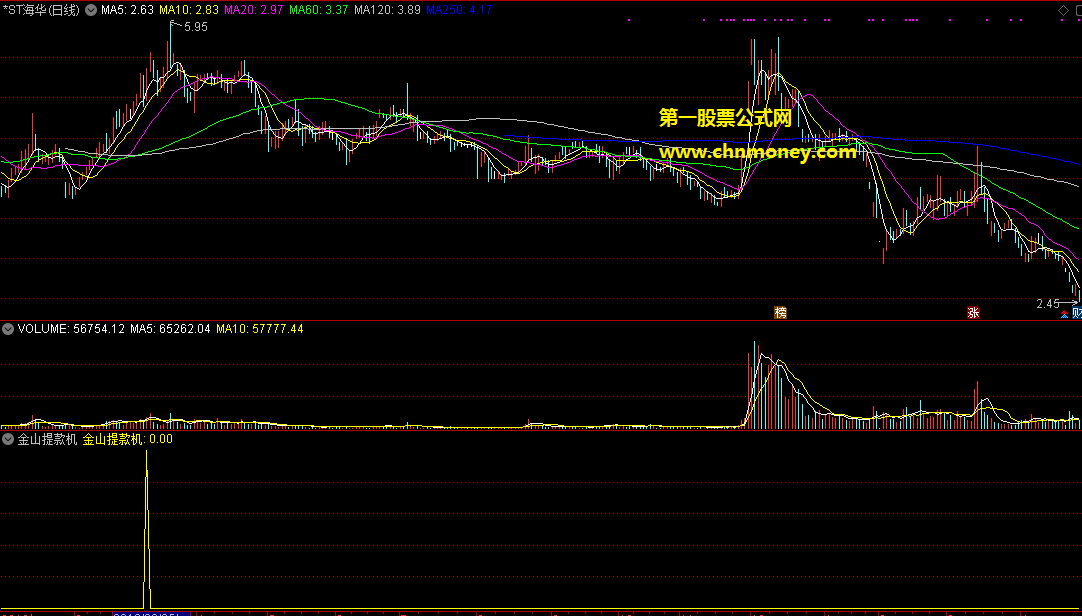Image resolution: width=1082 pixels, height=616 pixels.
Task: Click the green MA60: 3.37 label
Action: (319, 10)
